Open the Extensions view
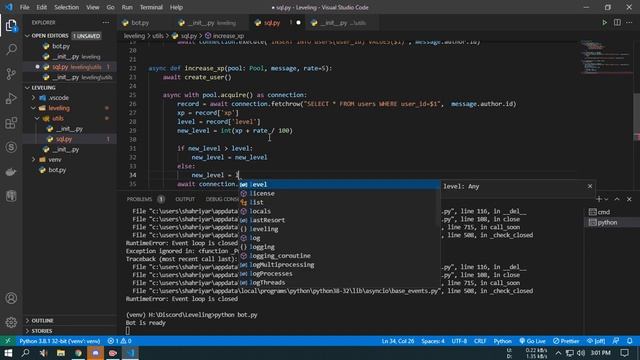 [x=11, y=123]
